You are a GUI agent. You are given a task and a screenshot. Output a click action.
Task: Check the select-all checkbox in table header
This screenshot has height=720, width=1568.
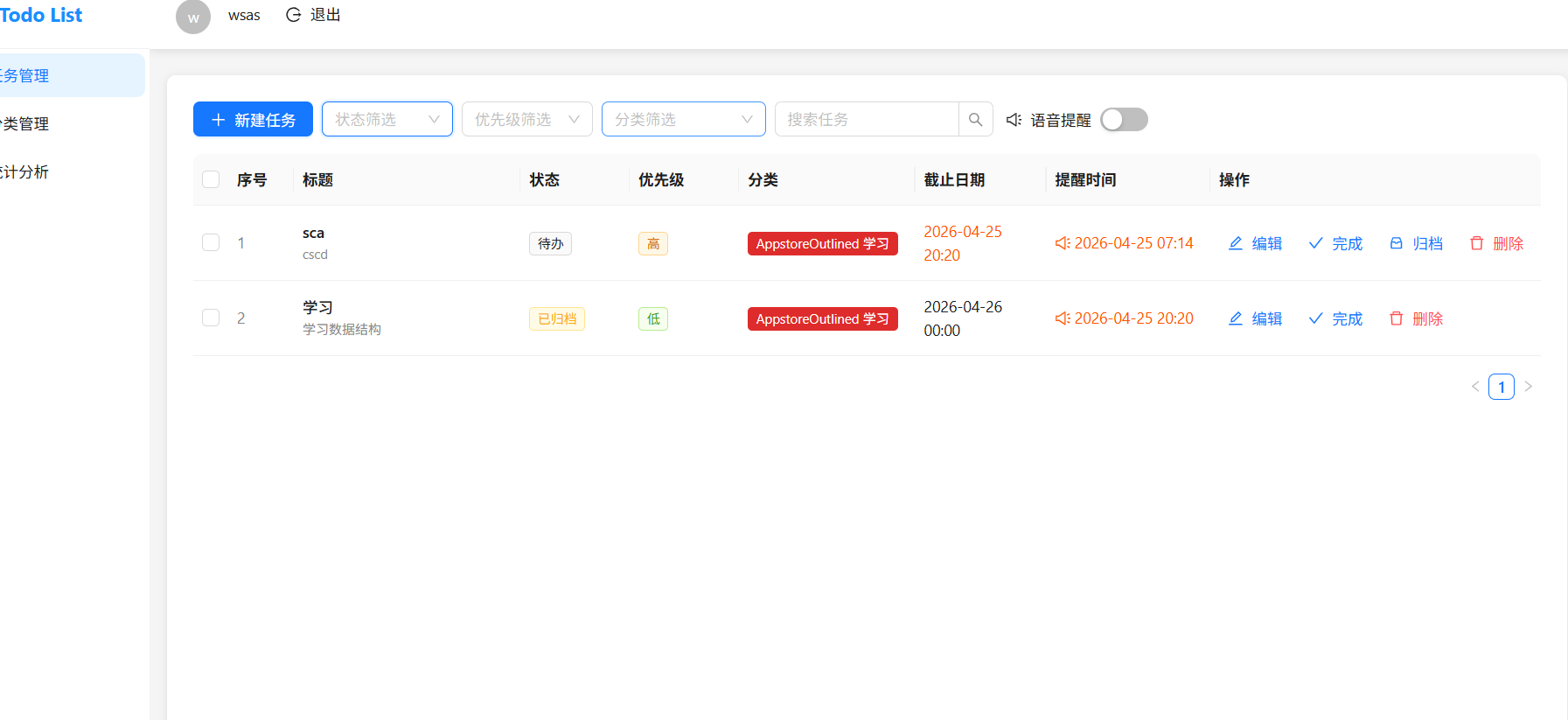coord(211,179)
